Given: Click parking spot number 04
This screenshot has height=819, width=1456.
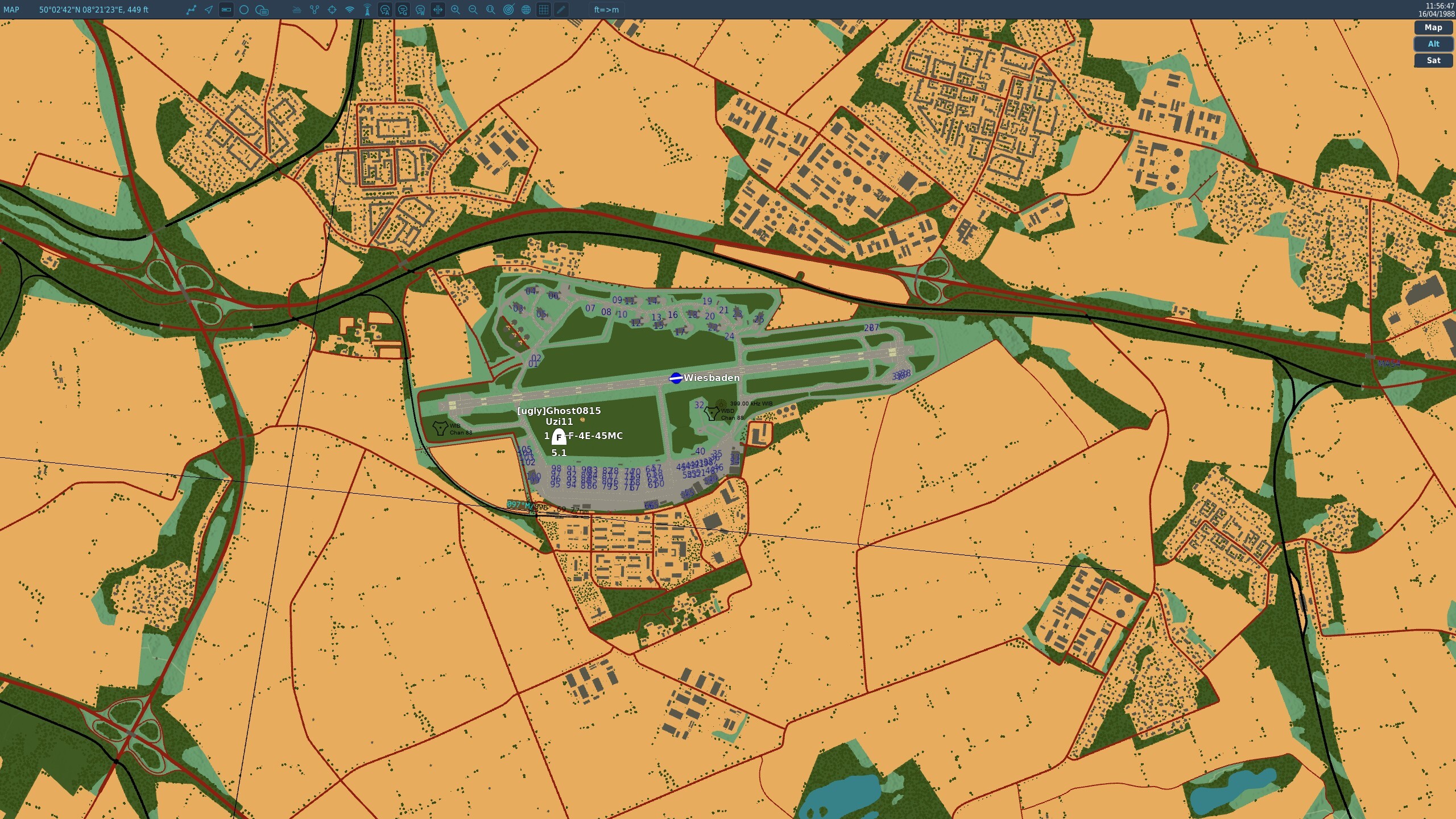Looking at the screenshot, I should 530,291.
